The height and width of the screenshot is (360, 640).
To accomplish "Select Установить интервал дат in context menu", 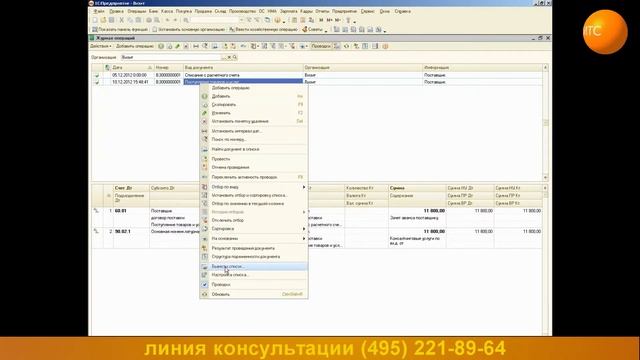I will tap(253, 131).
